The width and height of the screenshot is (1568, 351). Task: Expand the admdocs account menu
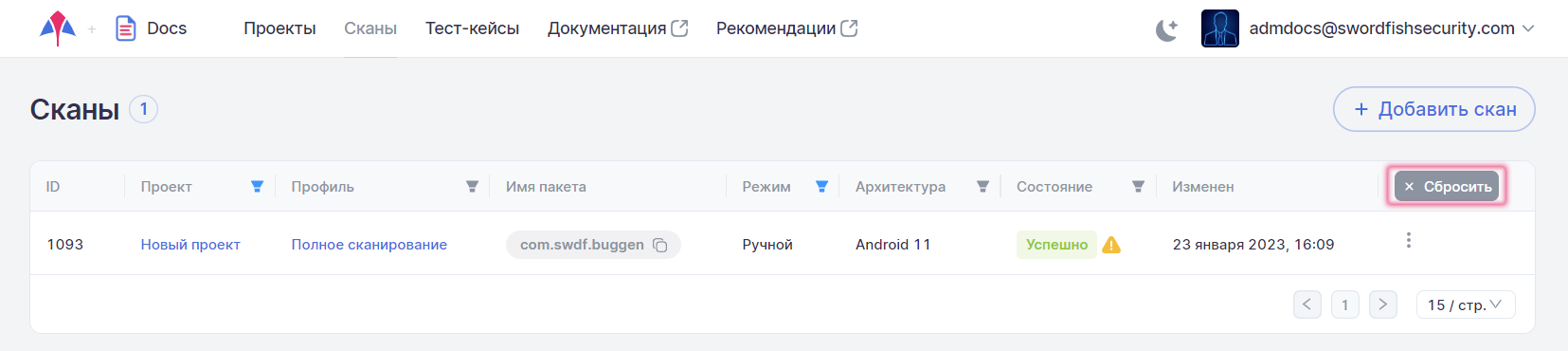(1528, 28)
